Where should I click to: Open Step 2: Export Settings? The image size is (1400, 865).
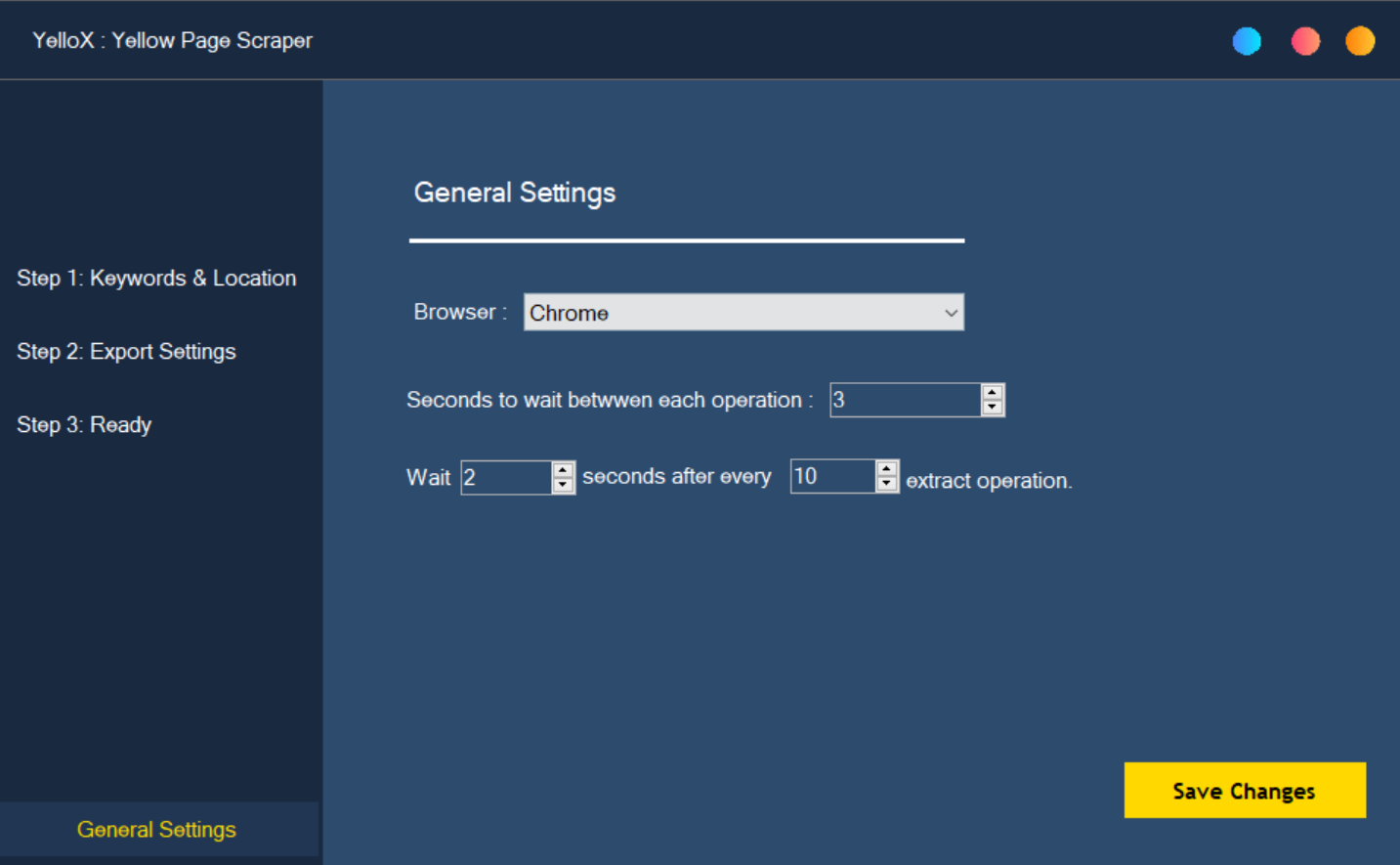[x=126, y=352]
